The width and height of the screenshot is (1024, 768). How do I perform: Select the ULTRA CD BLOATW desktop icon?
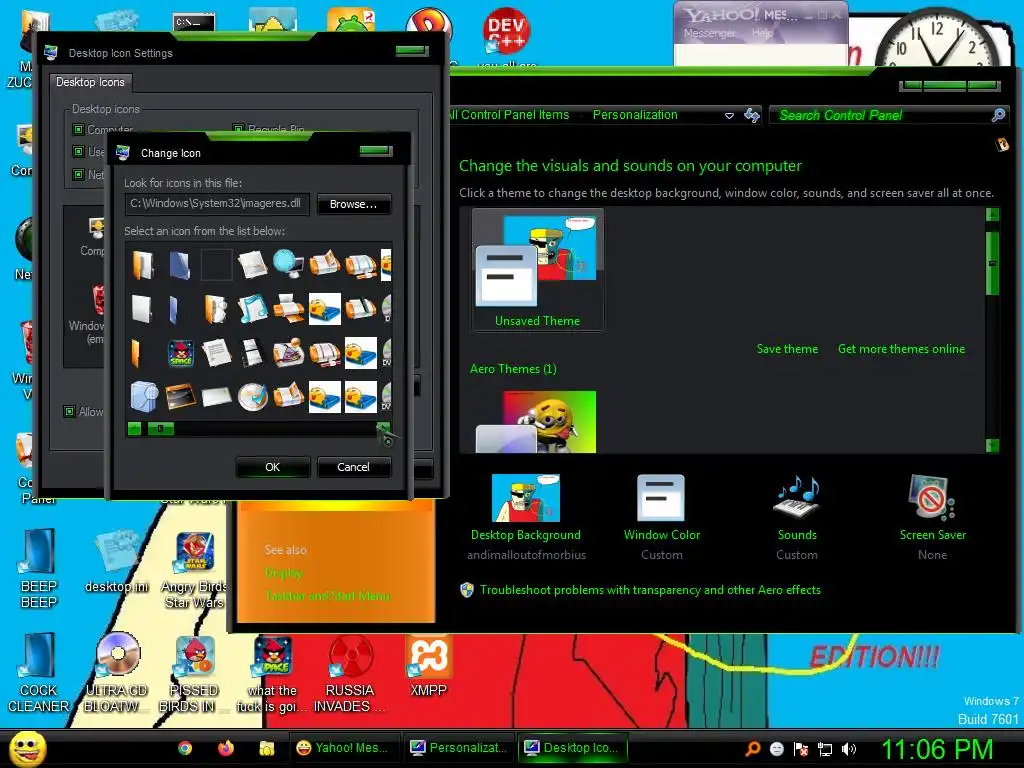tap(117, 673)
